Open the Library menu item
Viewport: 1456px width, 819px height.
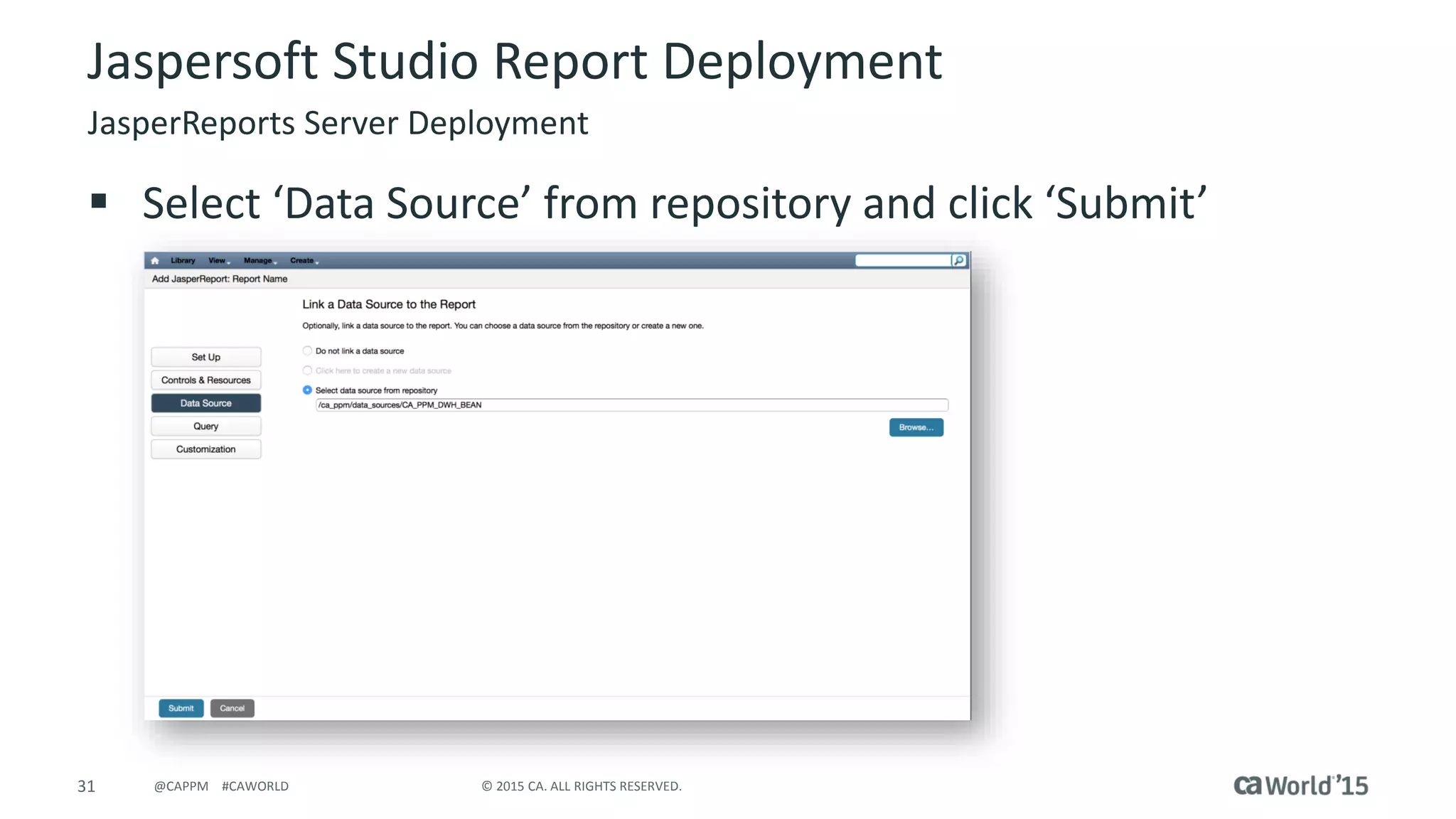pos(183,260)
